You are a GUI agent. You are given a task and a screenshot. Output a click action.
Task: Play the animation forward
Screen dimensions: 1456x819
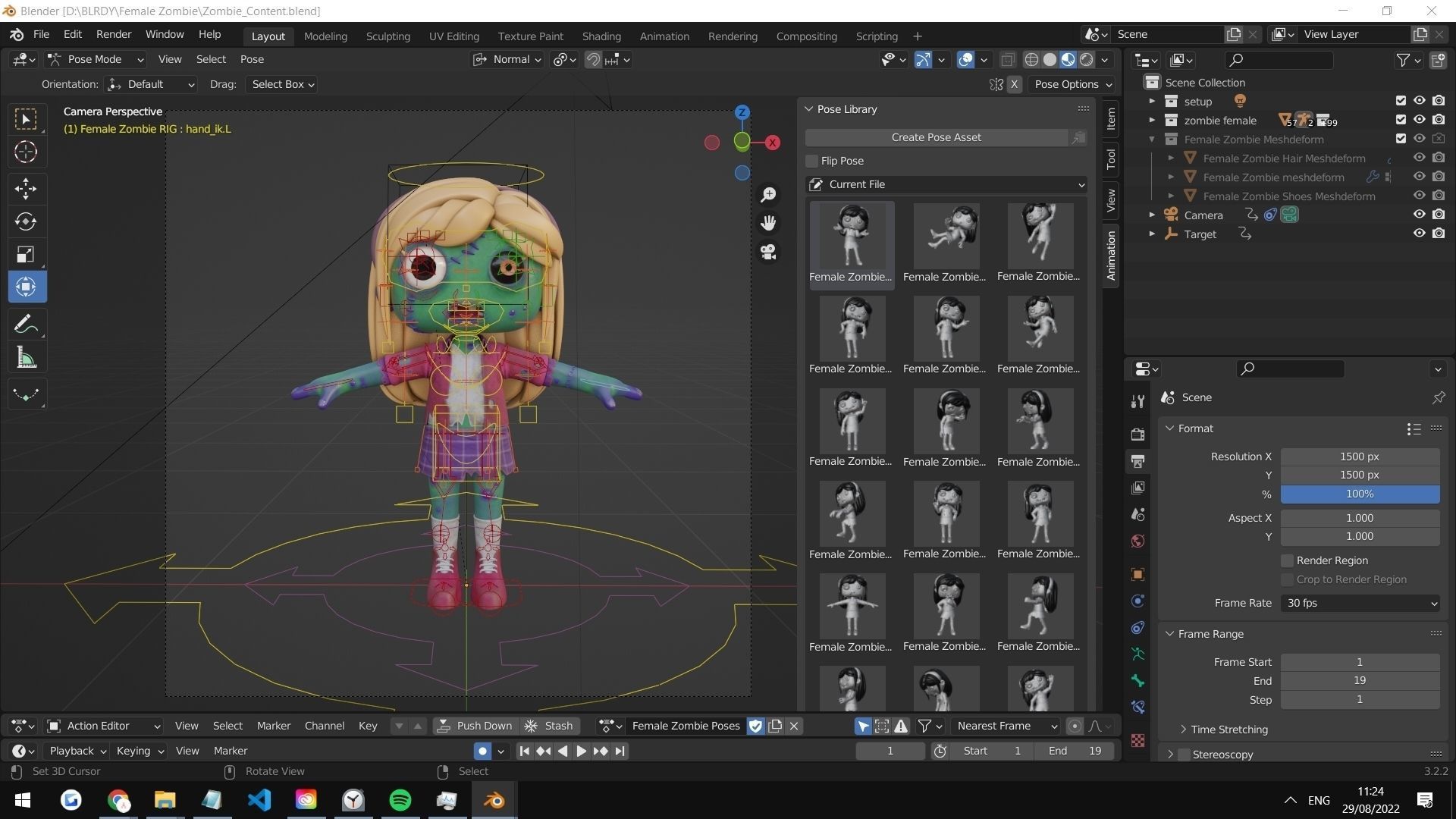581,751
